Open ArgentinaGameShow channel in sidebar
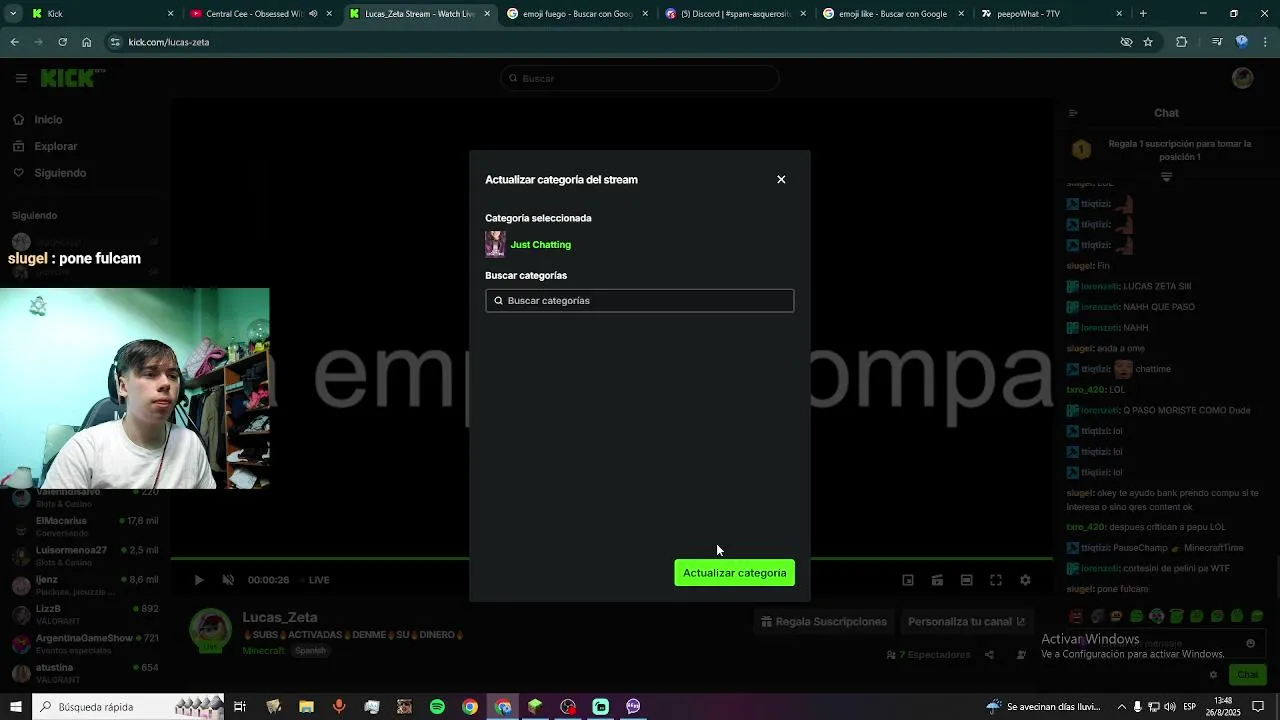 (85, 643)
